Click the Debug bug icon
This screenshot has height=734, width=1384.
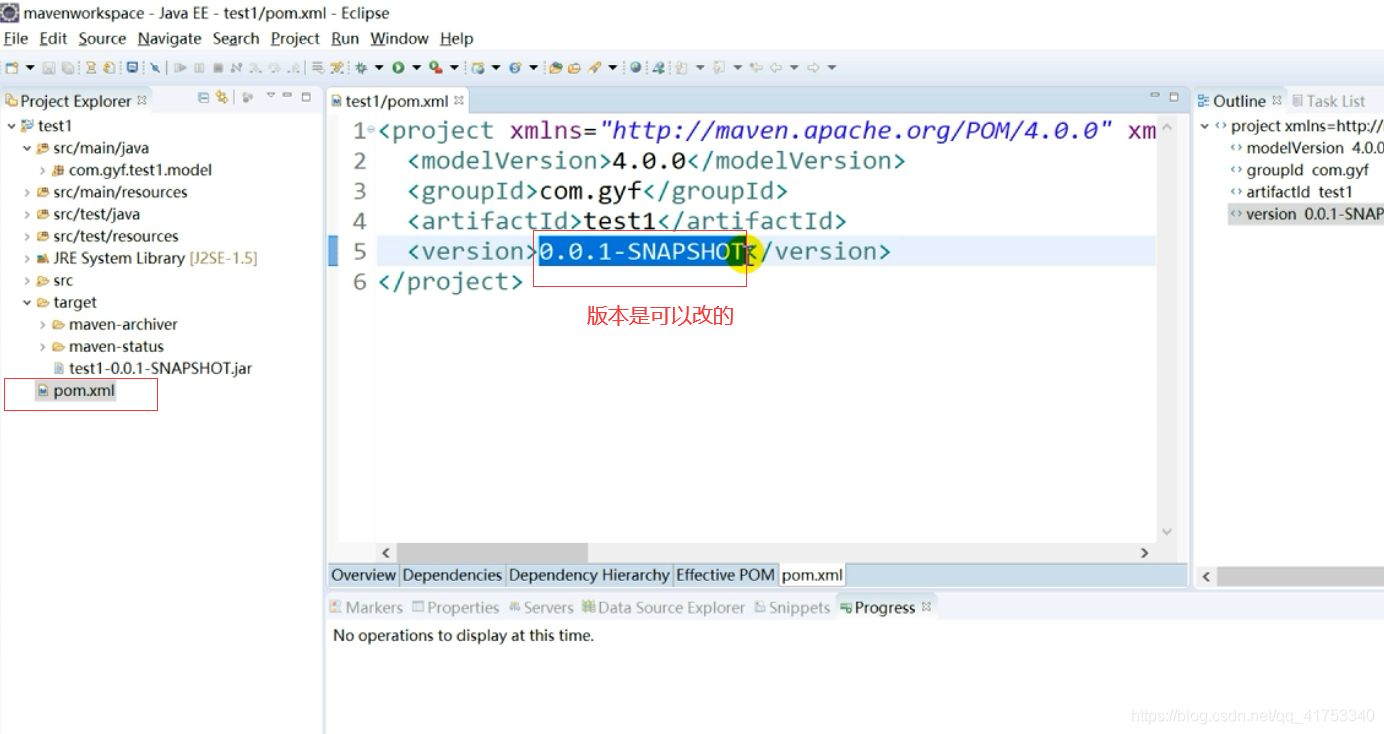click(x=361, y=67)
